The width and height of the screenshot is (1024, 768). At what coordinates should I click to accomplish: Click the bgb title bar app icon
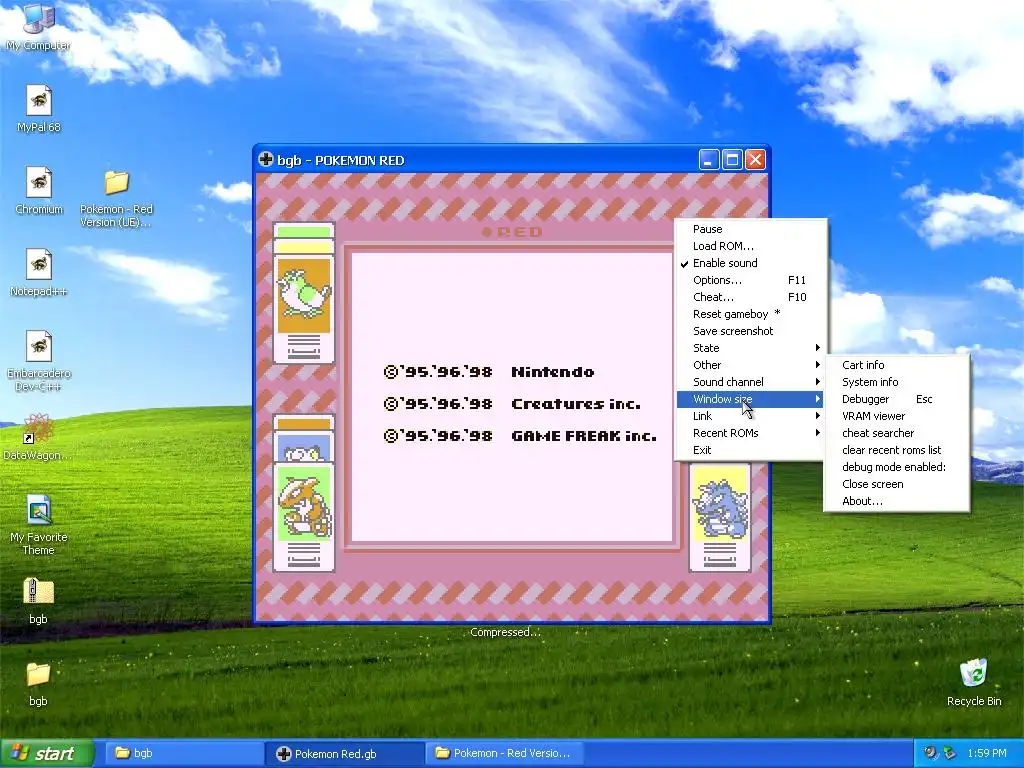pos(266,159)
